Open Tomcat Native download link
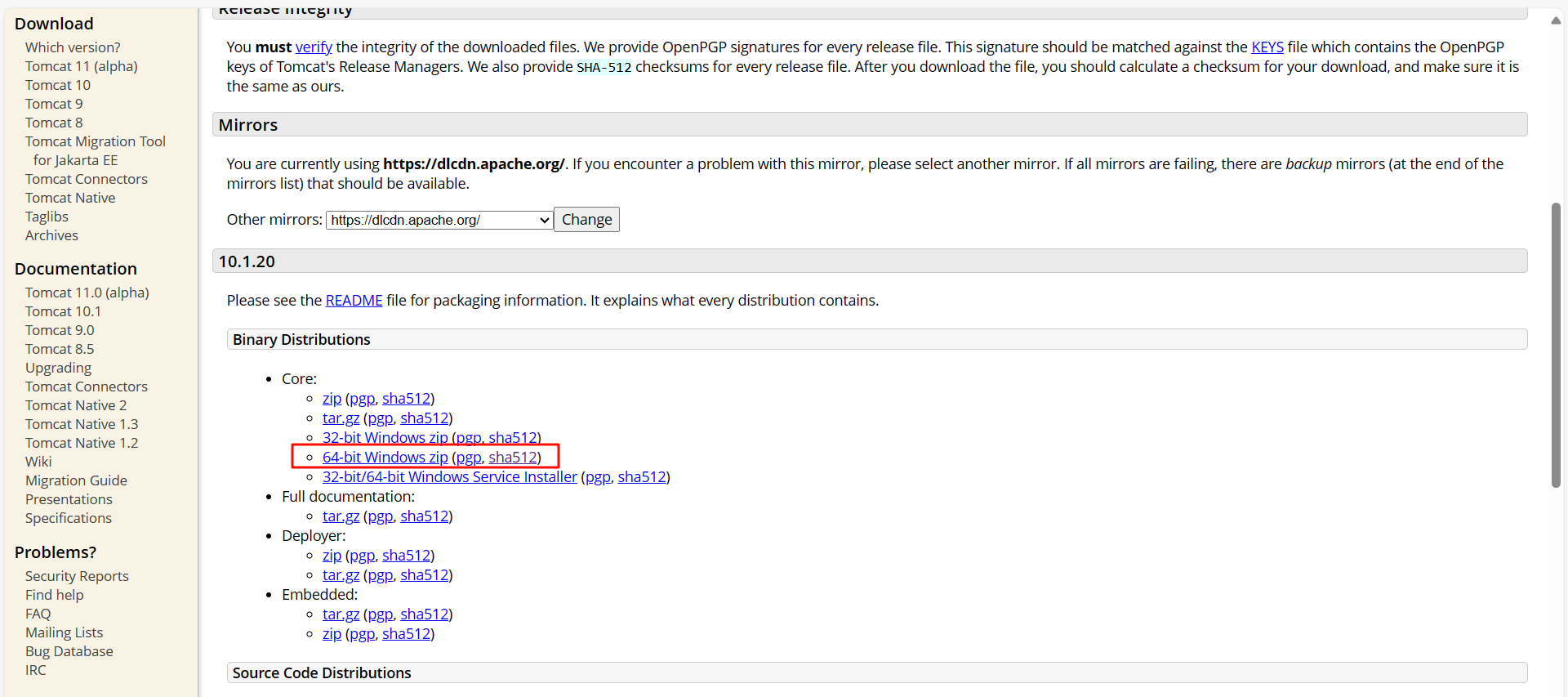 pos(70,198)
